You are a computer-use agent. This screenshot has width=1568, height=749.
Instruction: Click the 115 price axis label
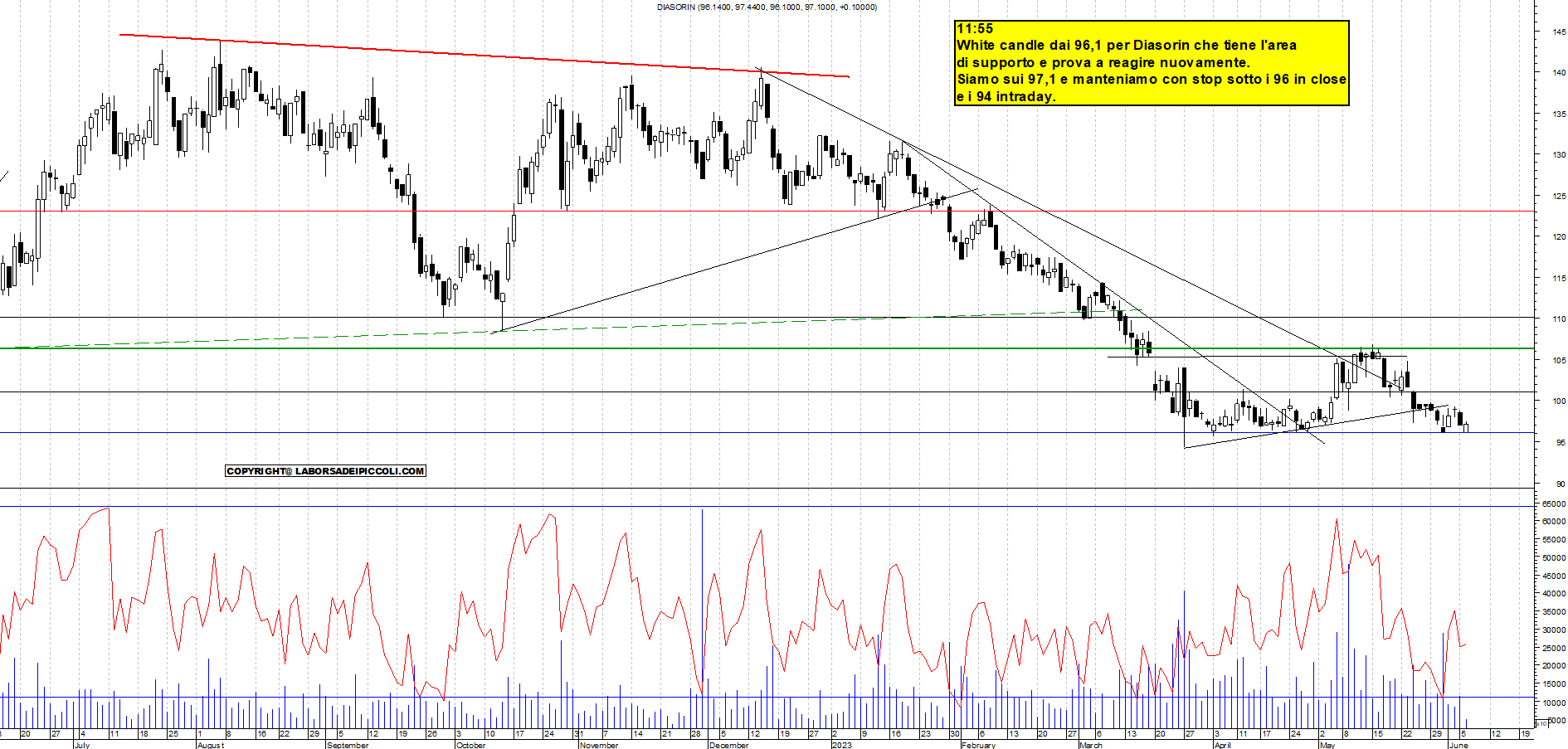coord(1559,279)
